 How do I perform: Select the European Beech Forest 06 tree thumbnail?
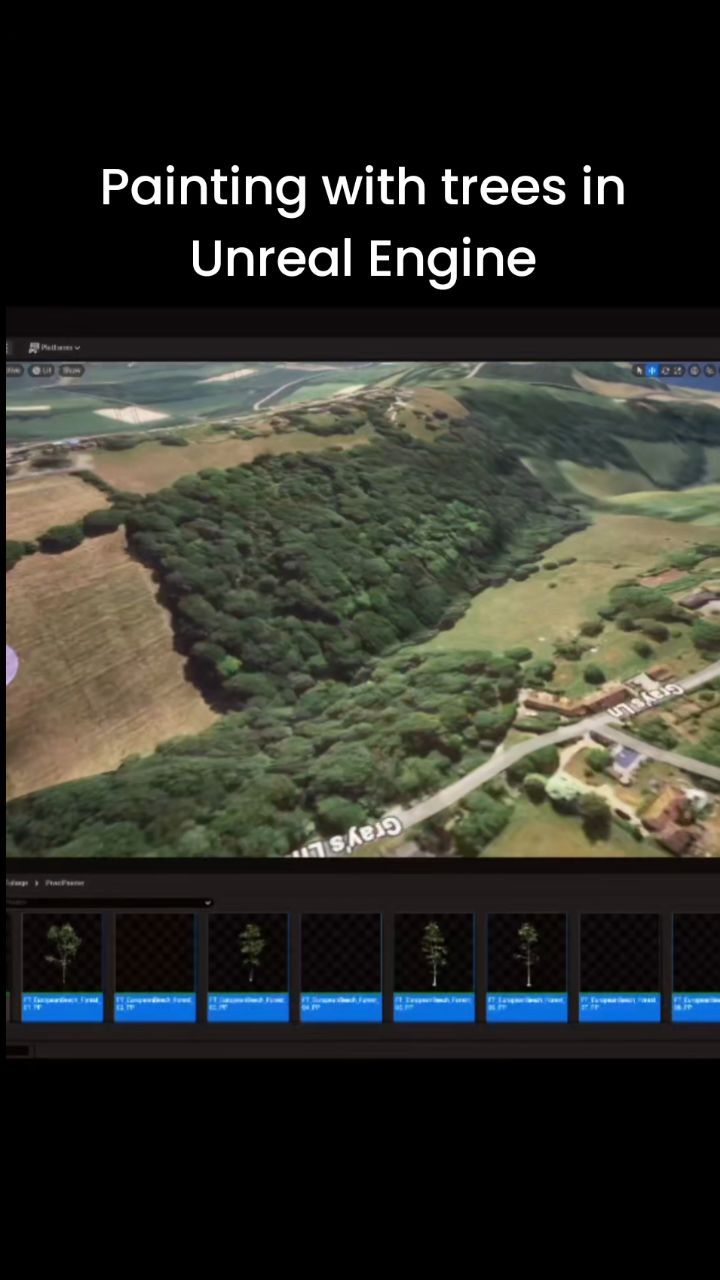point(527,967)
